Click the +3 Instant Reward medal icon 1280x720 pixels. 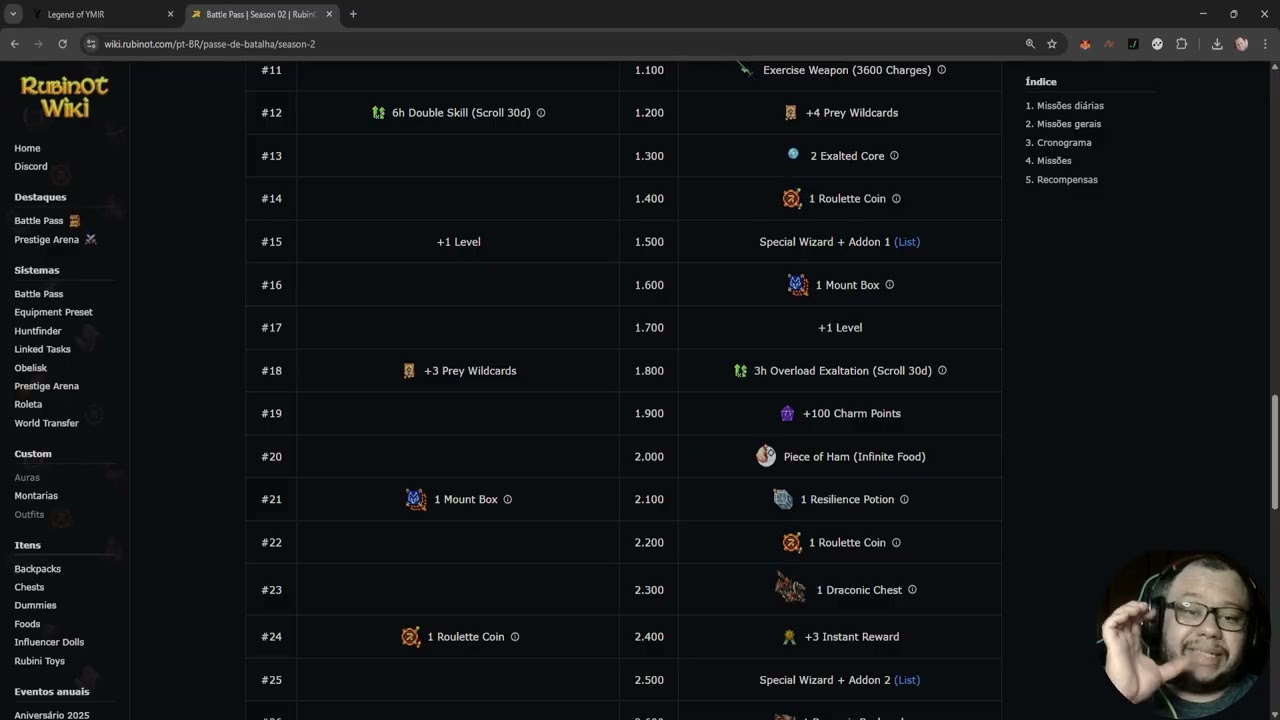(789, 637)
